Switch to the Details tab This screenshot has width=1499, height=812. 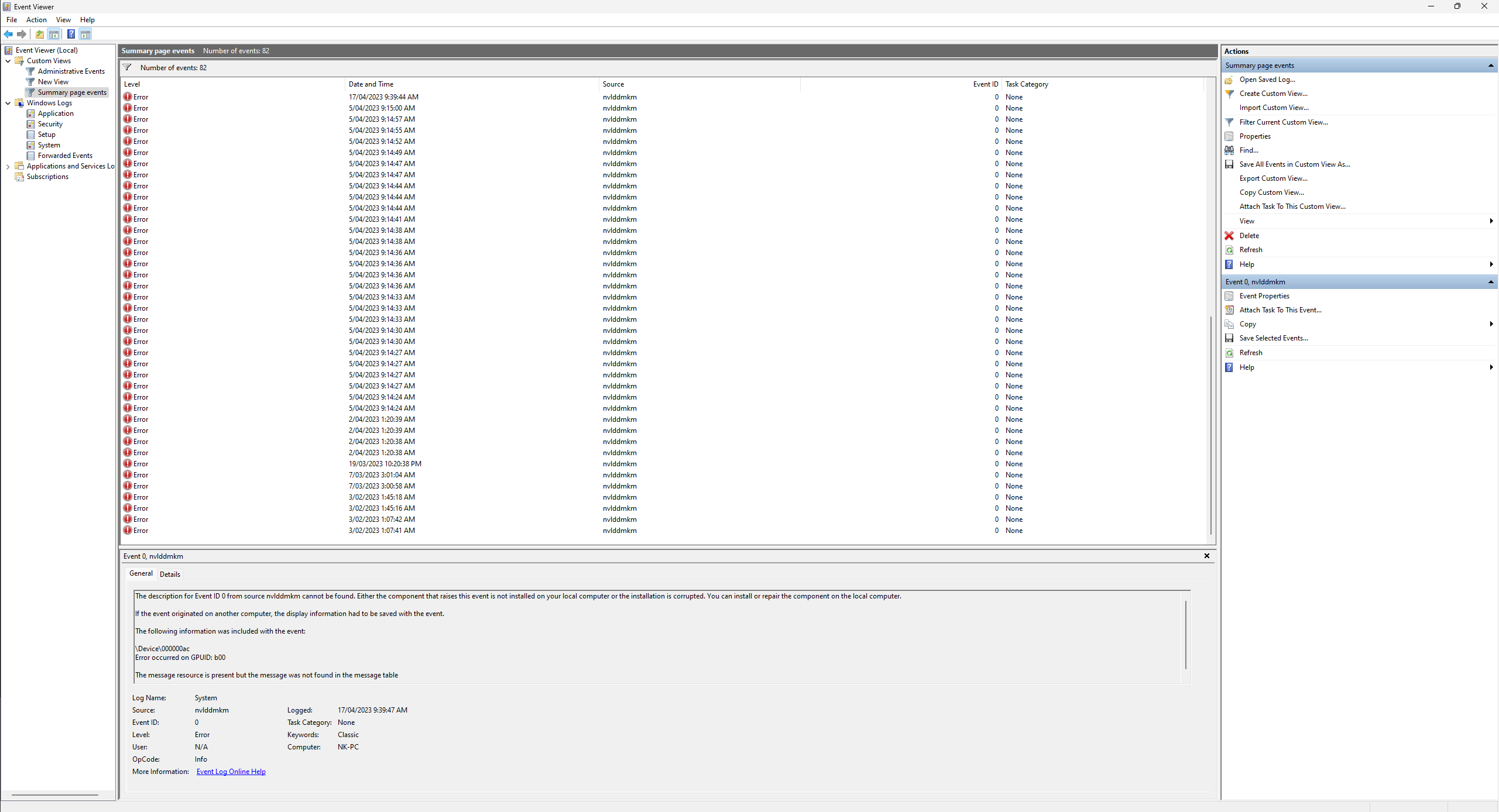[170, 574]
